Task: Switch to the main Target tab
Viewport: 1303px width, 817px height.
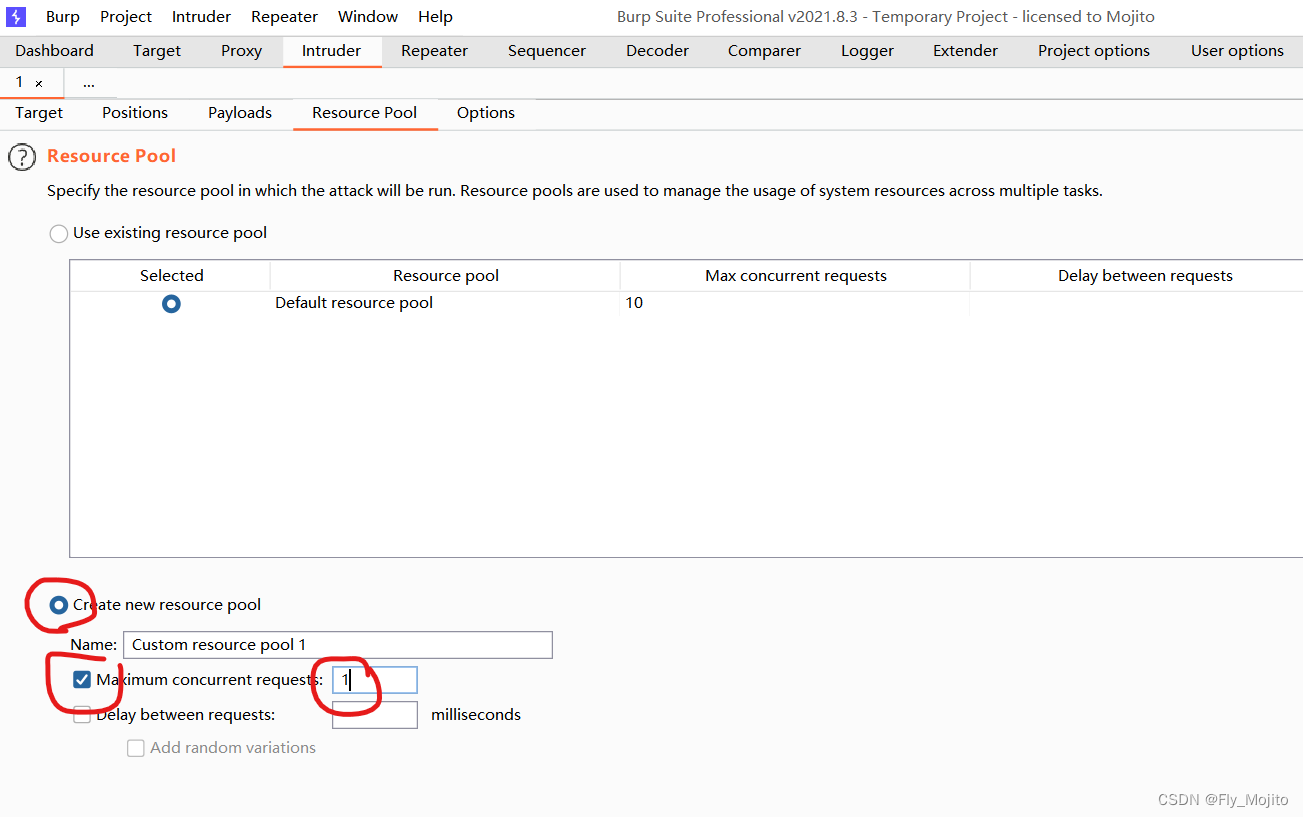Action: pyautogui.click(x=157, y=51)
